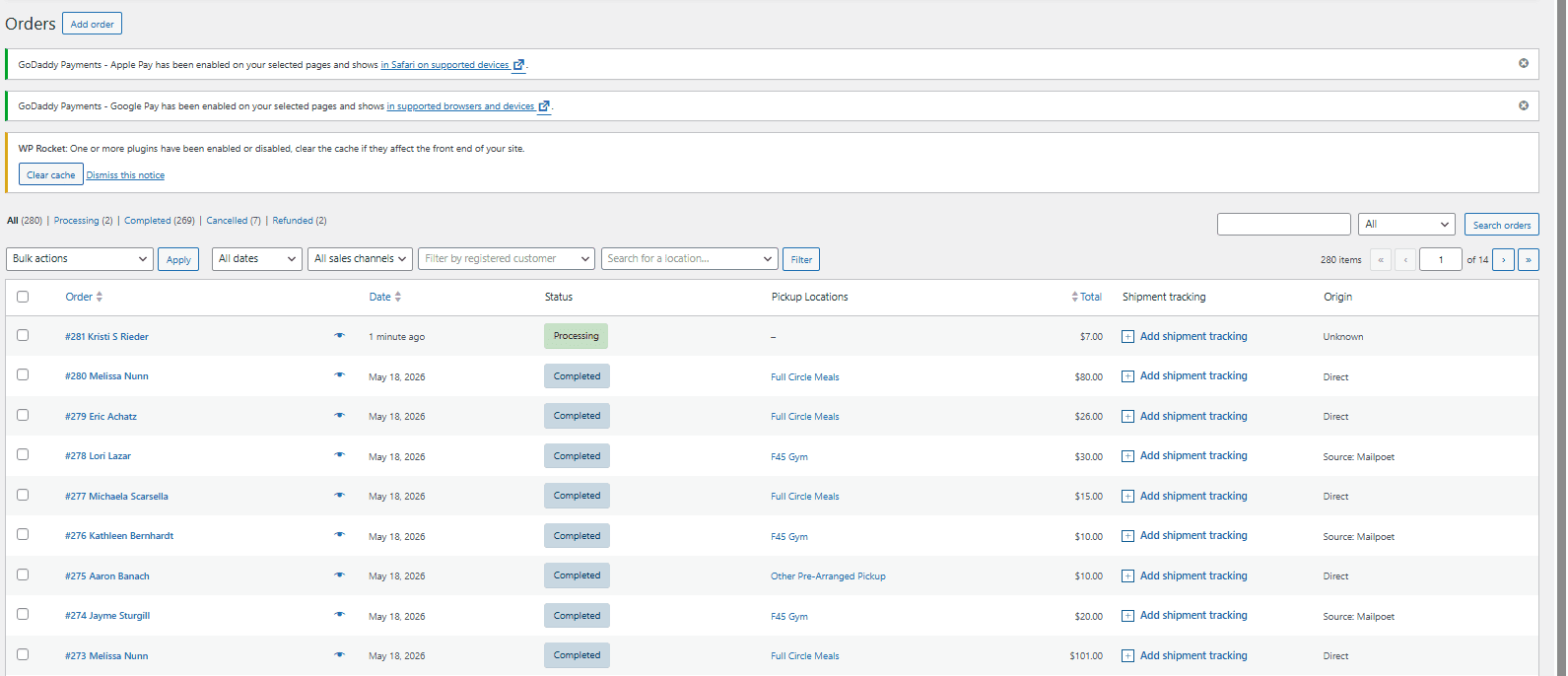The image size is (1568, 676).
Task: Open the search field type 'All' dropdown
Action: (x=1406, y=225)
